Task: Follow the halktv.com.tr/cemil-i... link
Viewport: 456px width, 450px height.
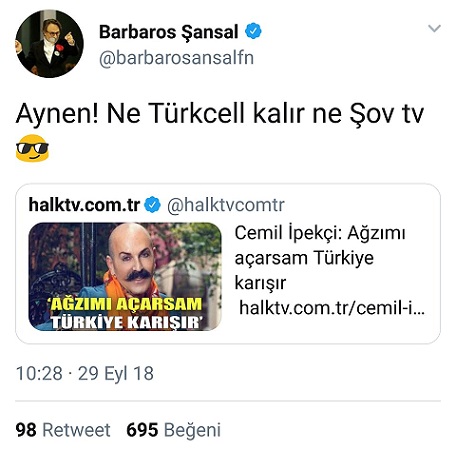Action: (332, 308)
